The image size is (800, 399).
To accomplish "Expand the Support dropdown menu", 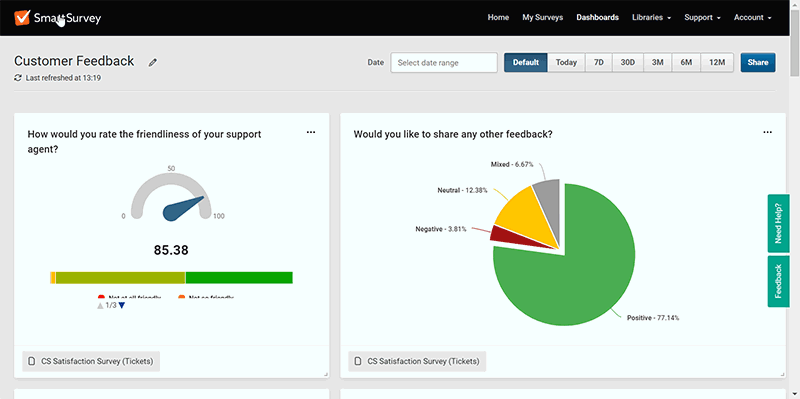I will tap(702, 17).
